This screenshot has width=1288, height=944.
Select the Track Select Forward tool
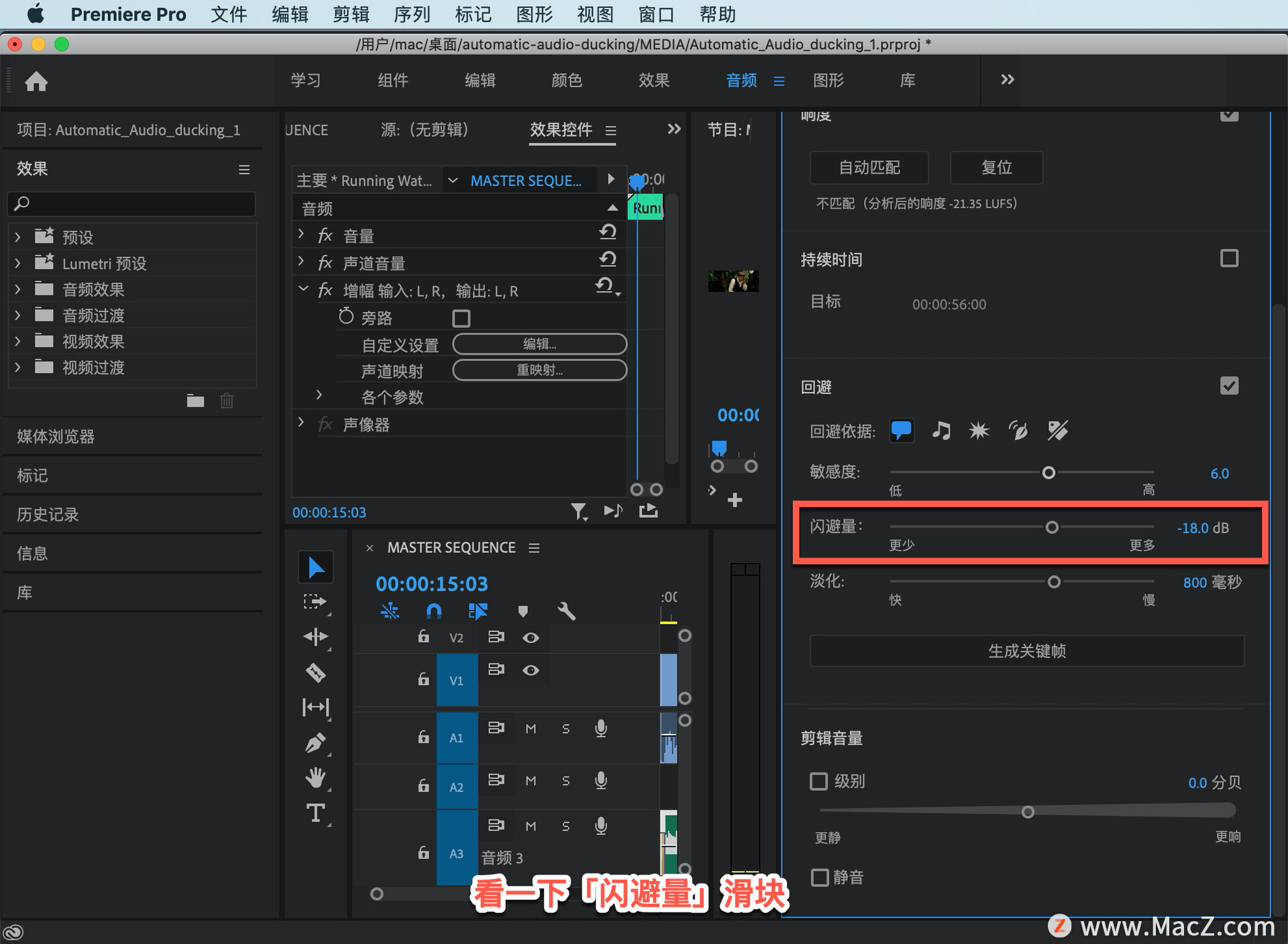click(x=315, y=602)
